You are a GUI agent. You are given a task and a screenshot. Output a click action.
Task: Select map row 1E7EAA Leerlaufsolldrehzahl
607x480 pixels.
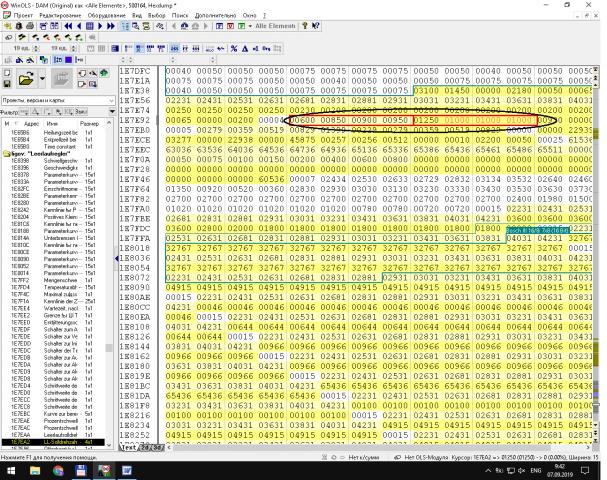(53, 435)
